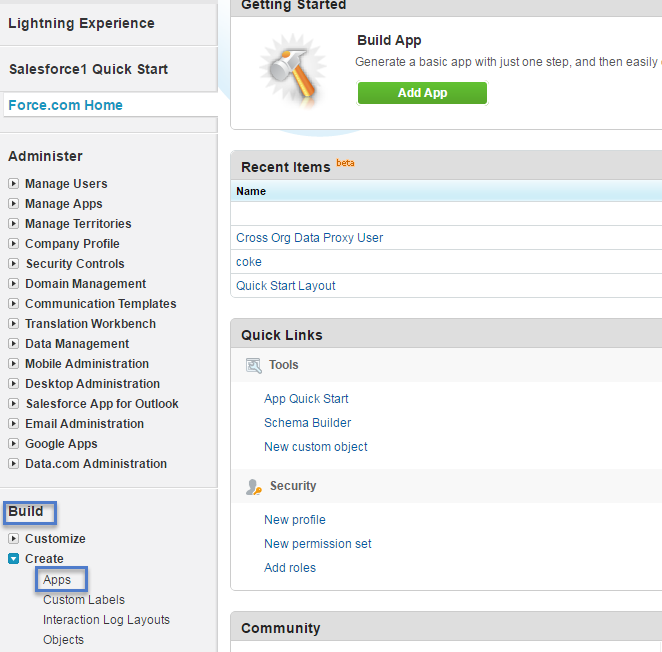Click the Security key icon in Quick Links
Viewport: 662px width, 652px height.
point(254,487)
